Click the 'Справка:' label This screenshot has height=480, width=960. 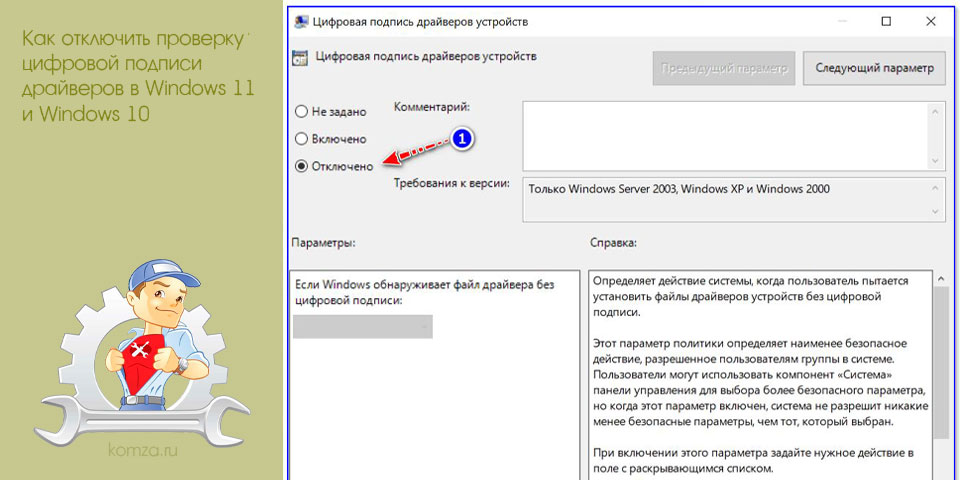pos(613,242)
